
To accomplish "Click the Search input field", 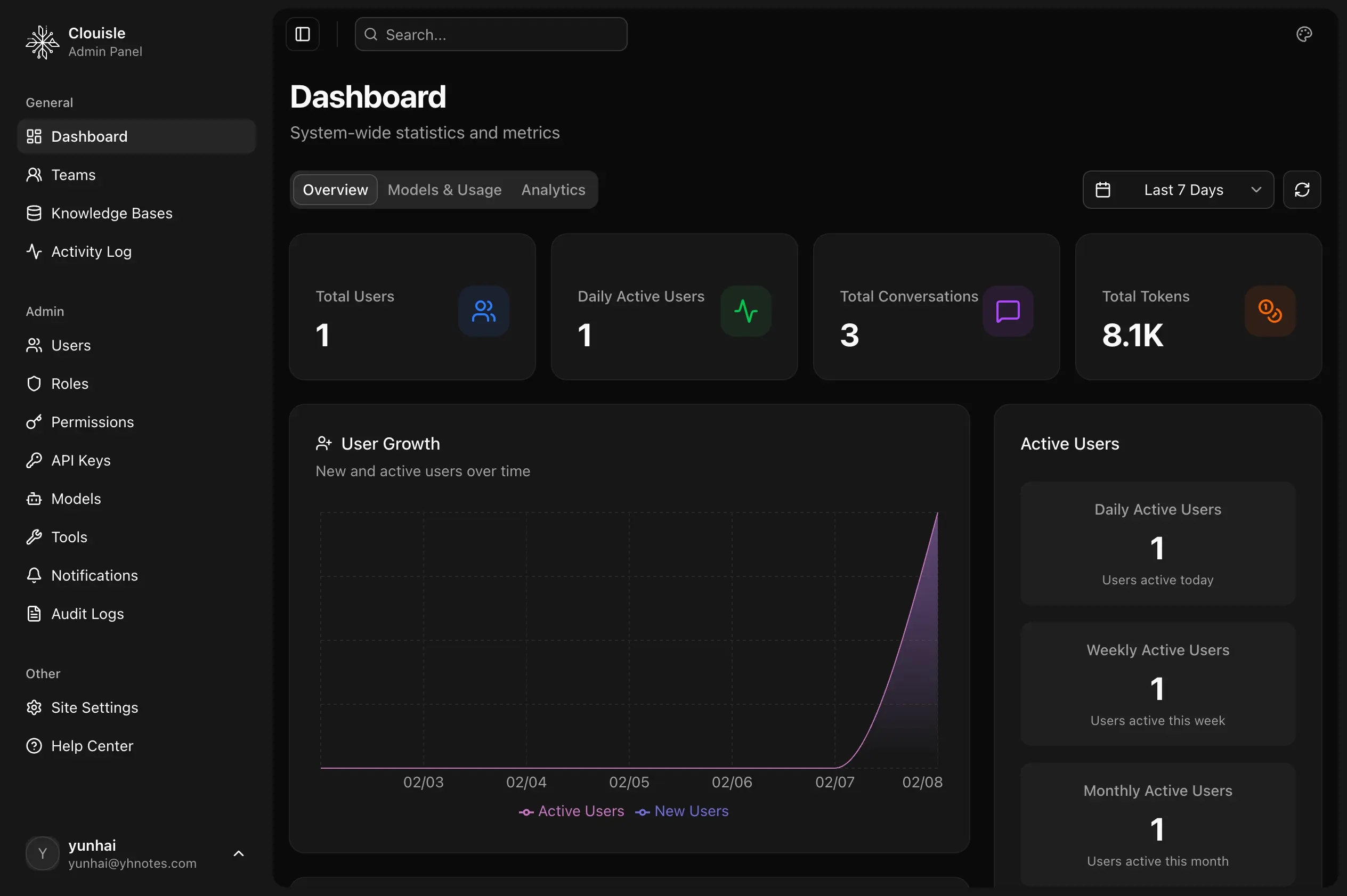I will [490, 35].
